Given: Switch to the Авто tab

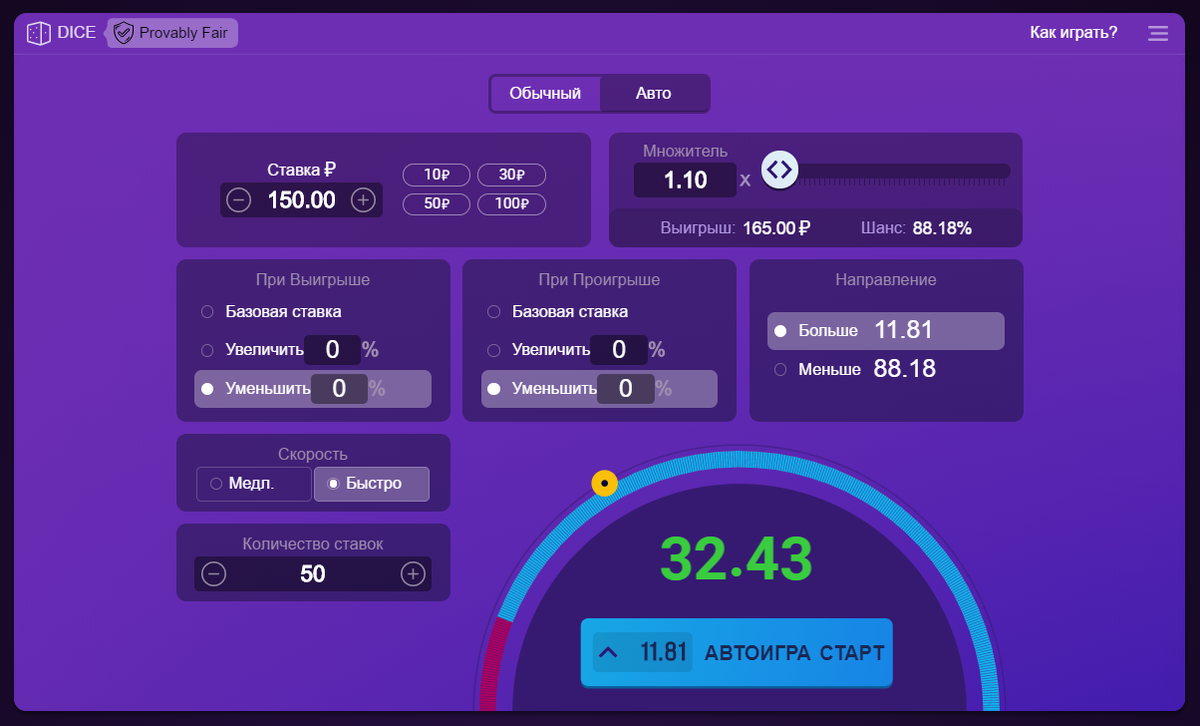Looking at the screenshot, I should (654, 93).
